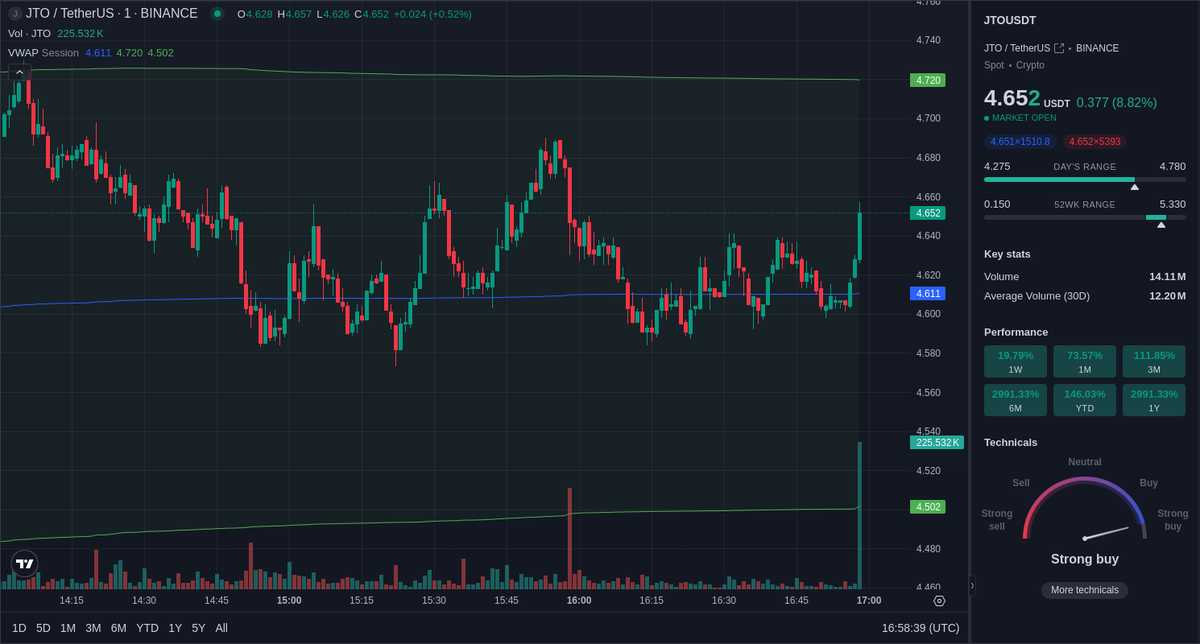This screenshot has width=1200, height=644.
Task: Collapse the legend with the chevron-up button
Action: click(x=20, y=72)
